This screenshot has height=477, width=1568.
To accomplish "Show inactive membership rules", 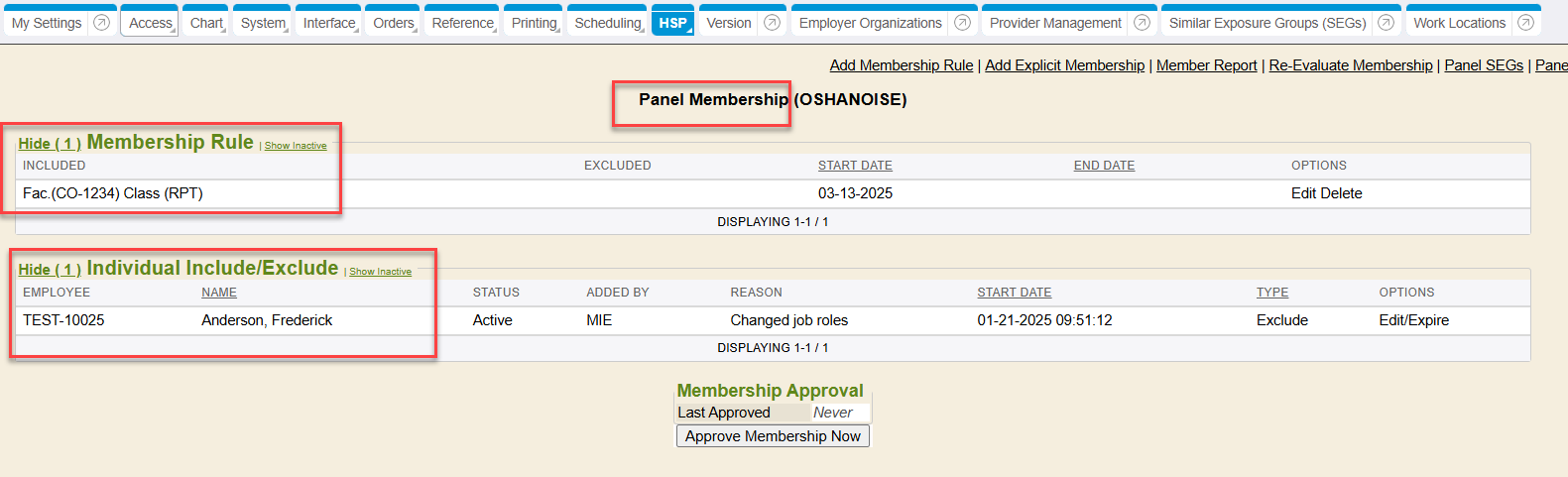I will 296,146.
